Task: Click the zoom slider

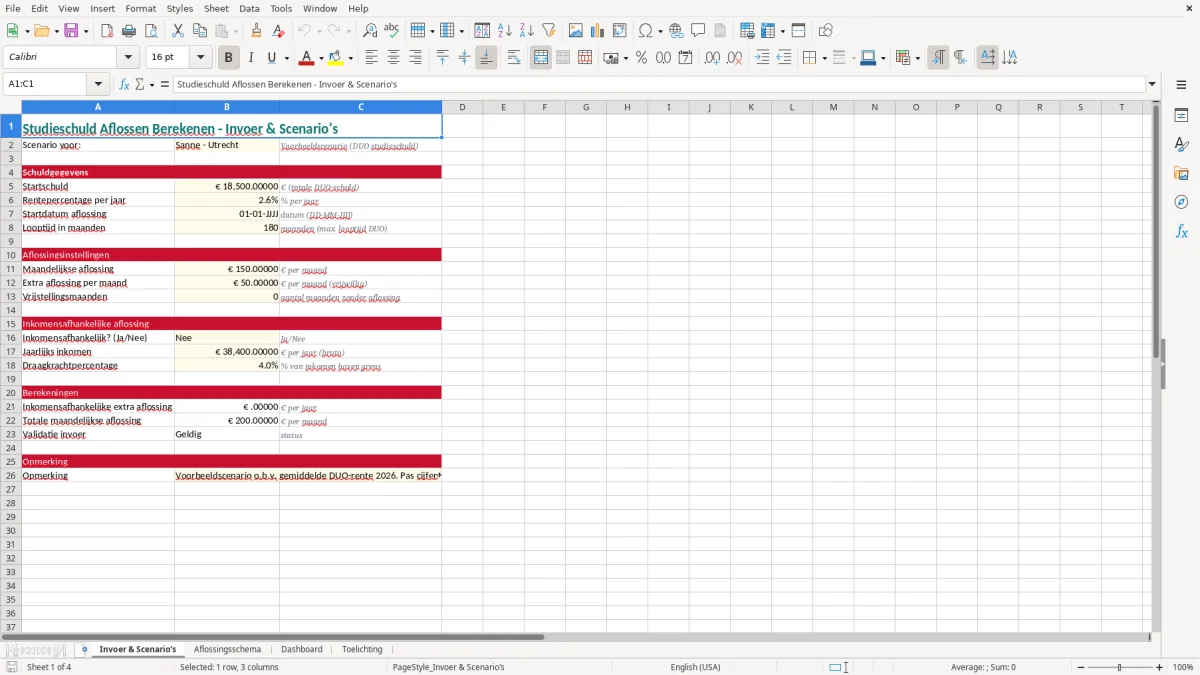Action: click(1119, 667)
